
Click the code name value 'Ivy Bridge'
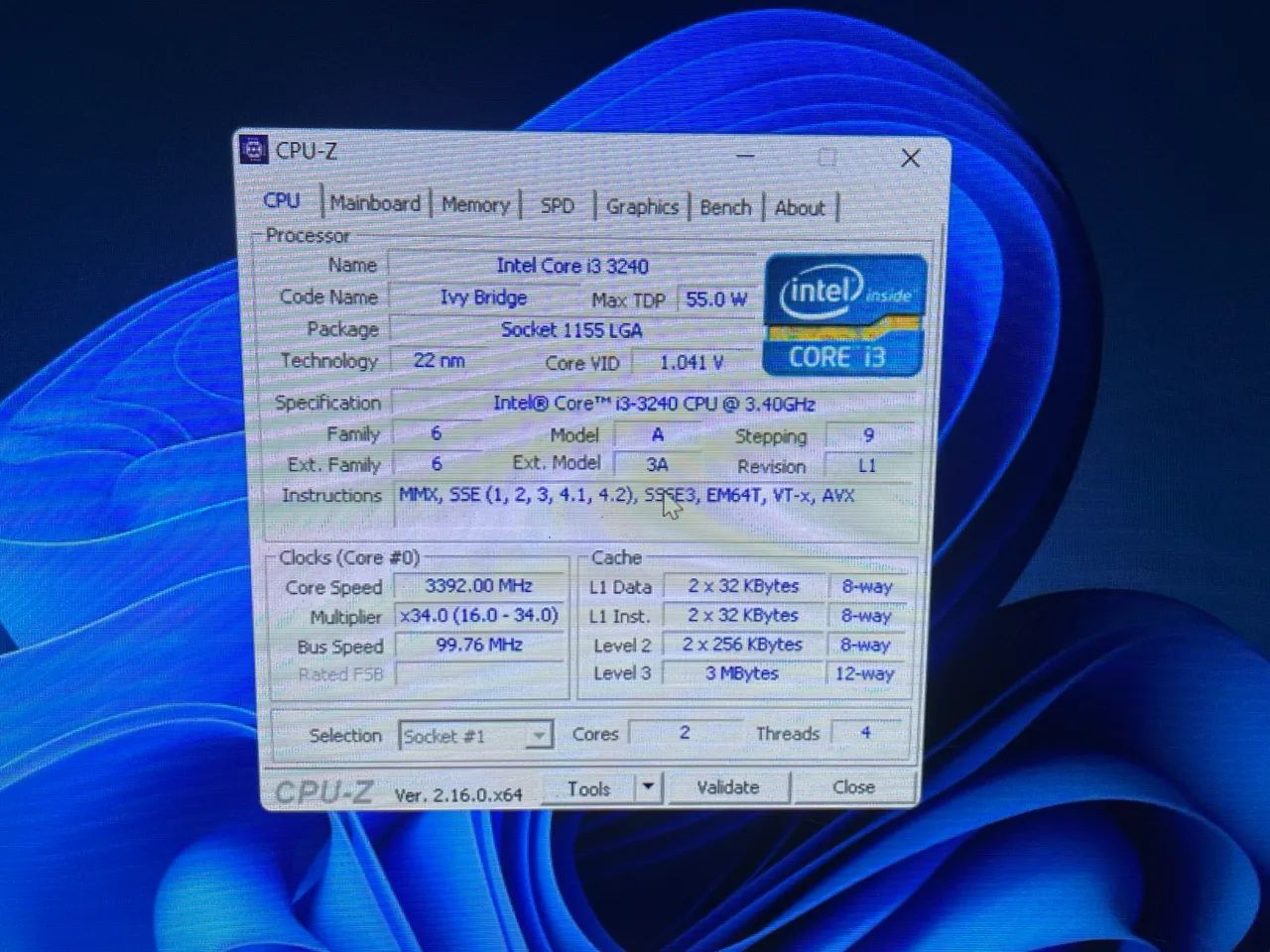point(483,297)
